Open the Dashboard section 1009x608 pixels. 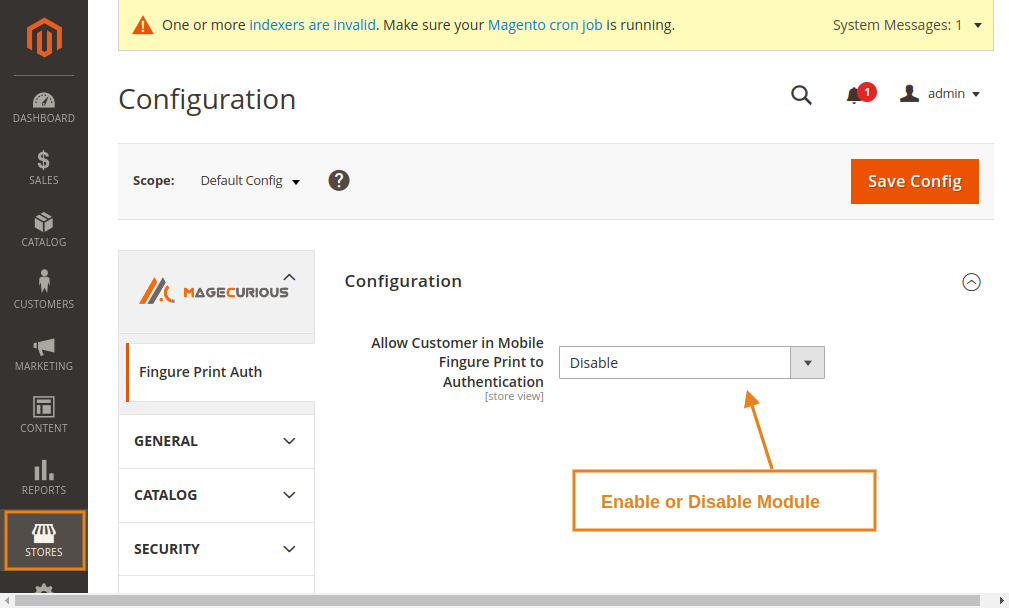[x=43, y=108]
